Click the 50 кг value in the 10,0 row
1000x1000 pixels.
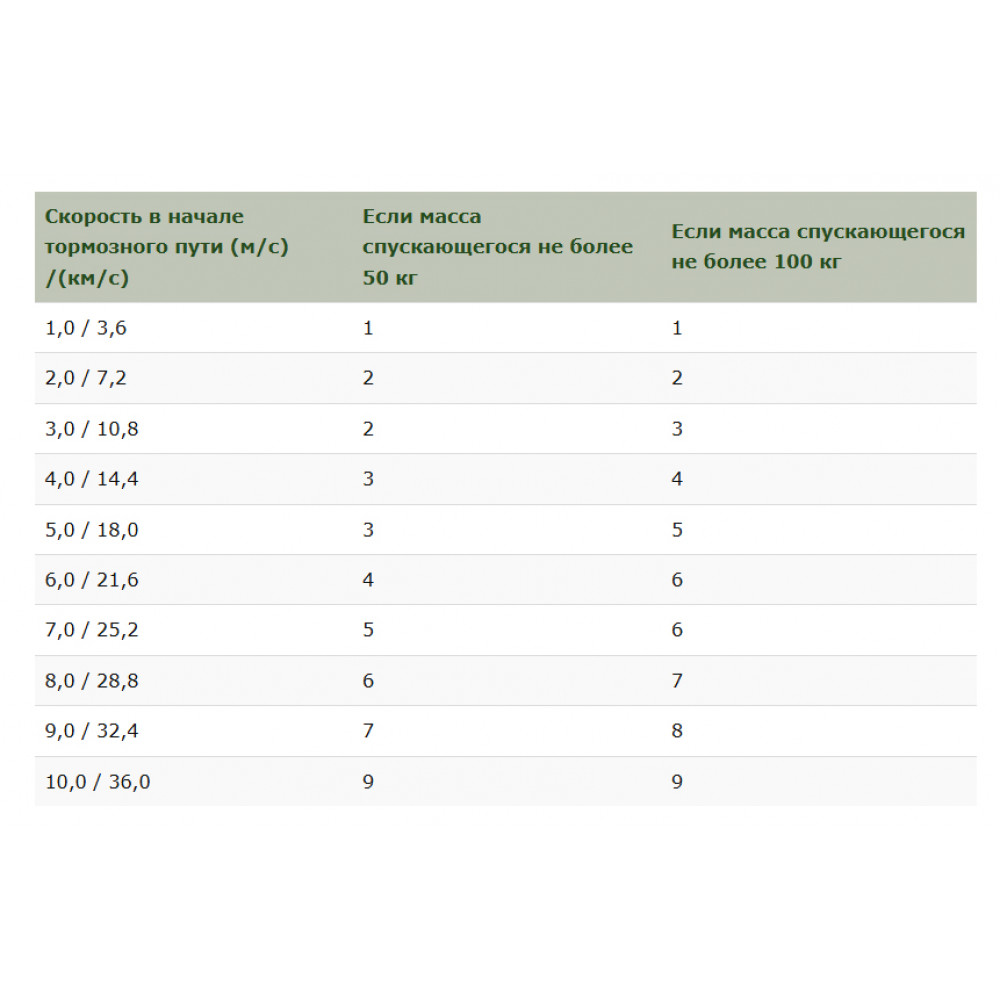[x=368, y=782]
